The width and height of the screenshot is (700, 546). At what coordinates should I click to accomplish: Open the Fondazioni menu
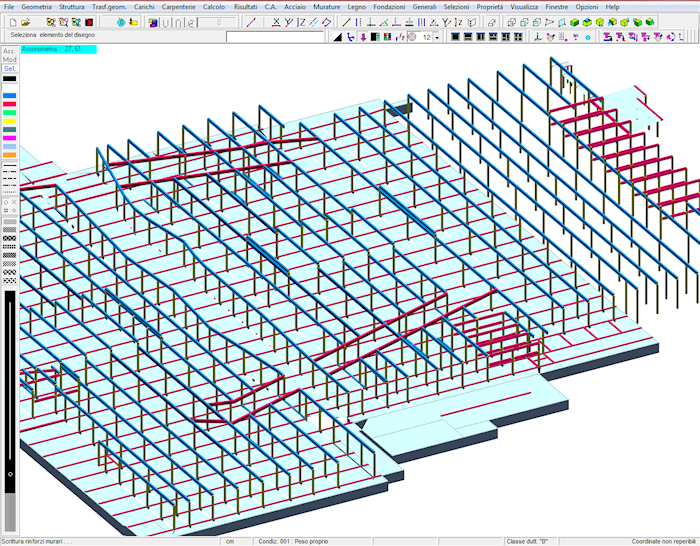389,7
